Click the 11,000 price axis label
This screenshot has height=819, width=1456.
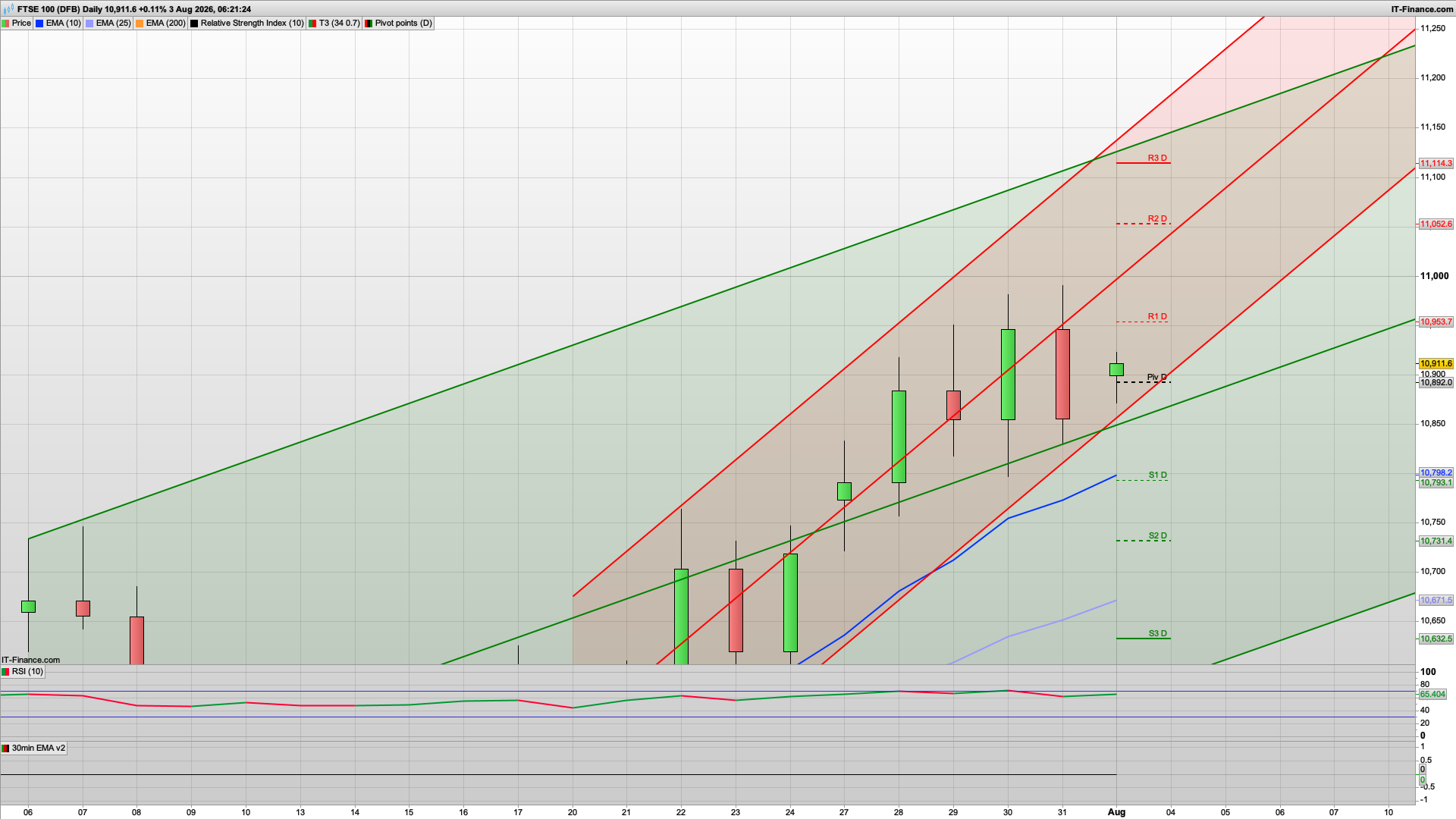click(x=1434, y=276)
